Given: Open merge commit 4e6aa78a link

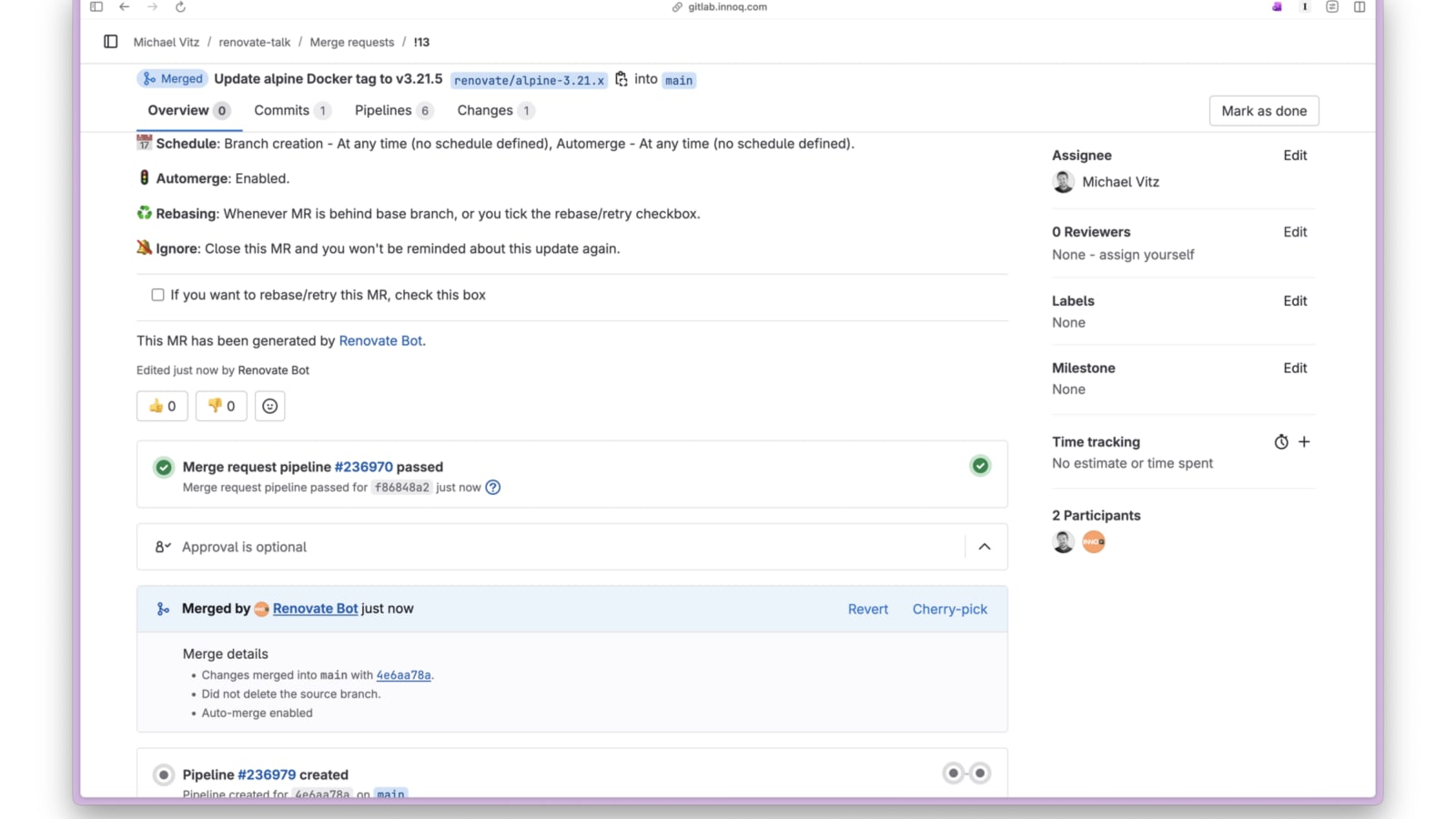Looking at the screenshot, I should [x=404, y=675].
